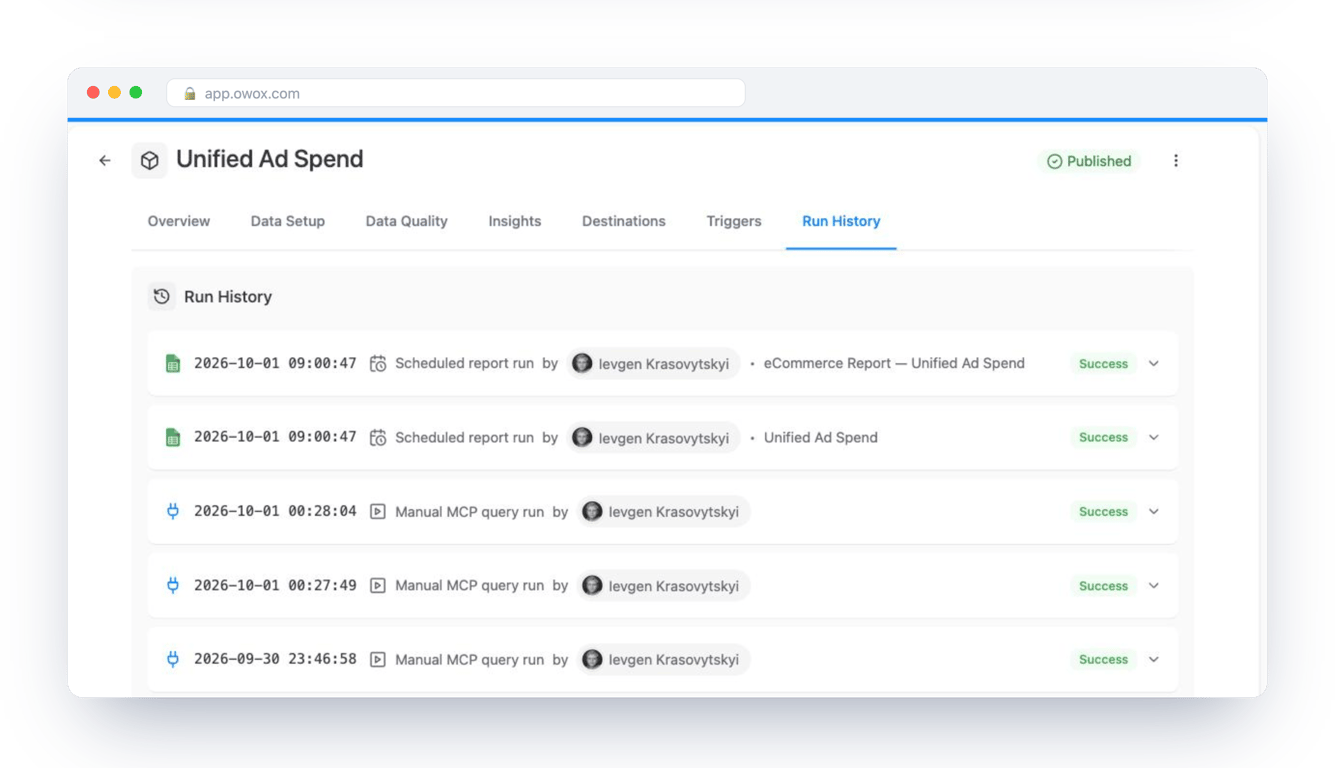Screen dimensions: 1335x768
Task: Click the Published status badge
Action: 1089,161
